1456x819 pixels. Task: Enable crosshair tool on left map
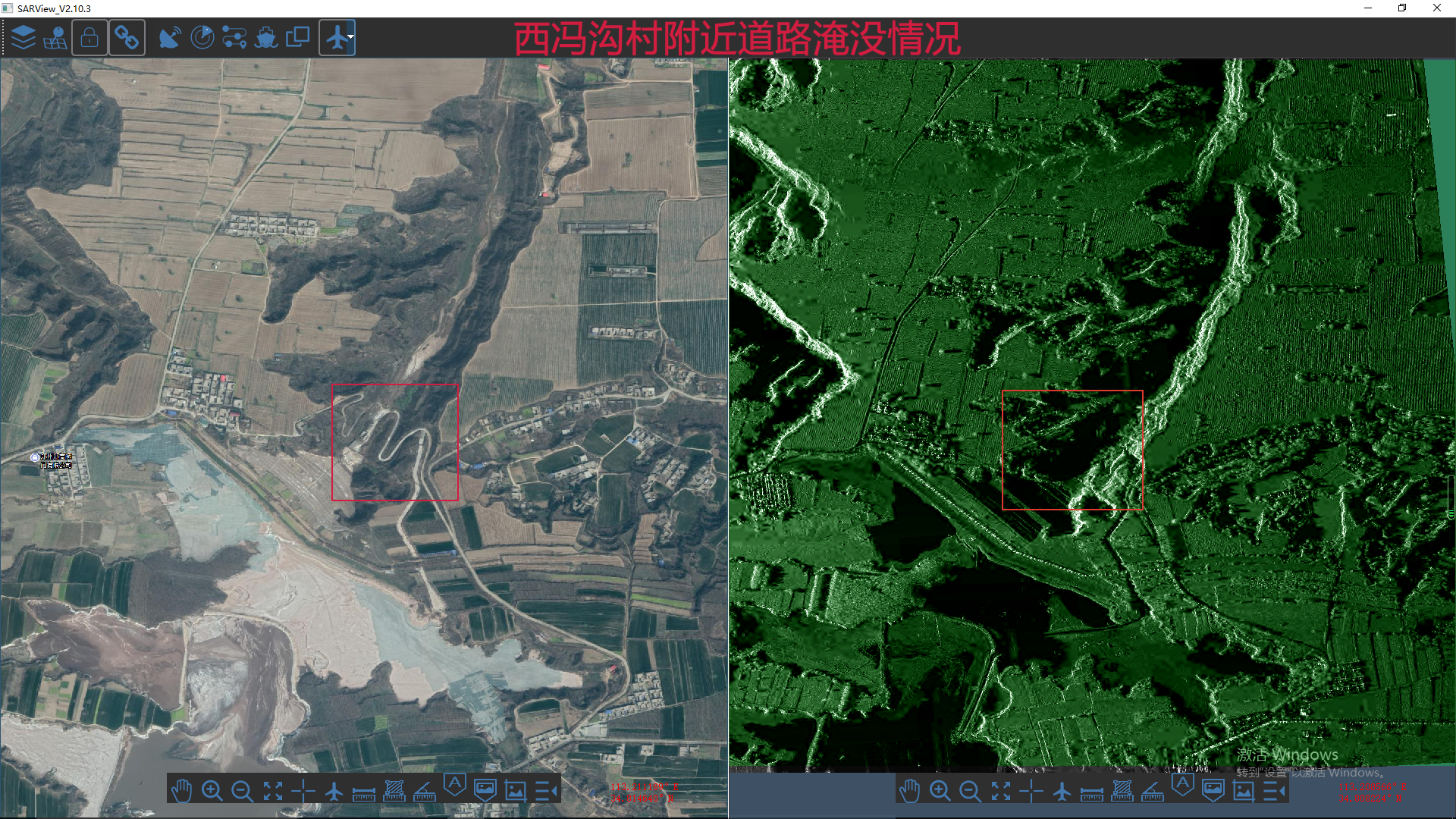(x=303, y=791)
